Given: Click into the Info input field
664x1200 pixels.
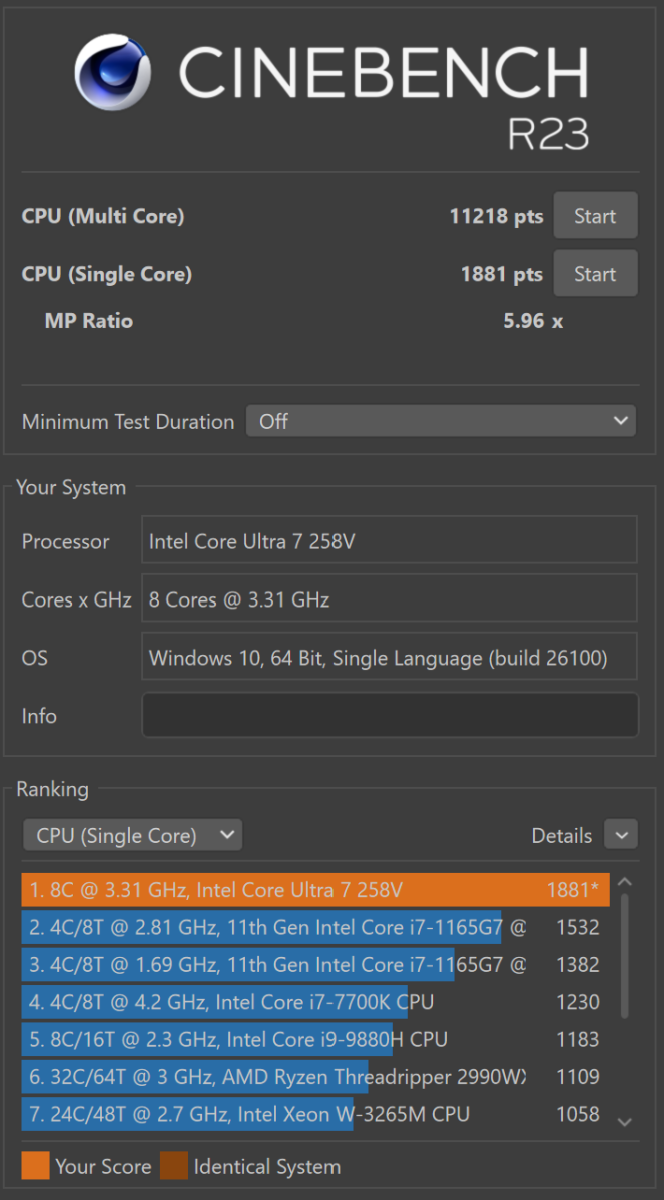Looking at the screenshot, I should coord(390,715).
